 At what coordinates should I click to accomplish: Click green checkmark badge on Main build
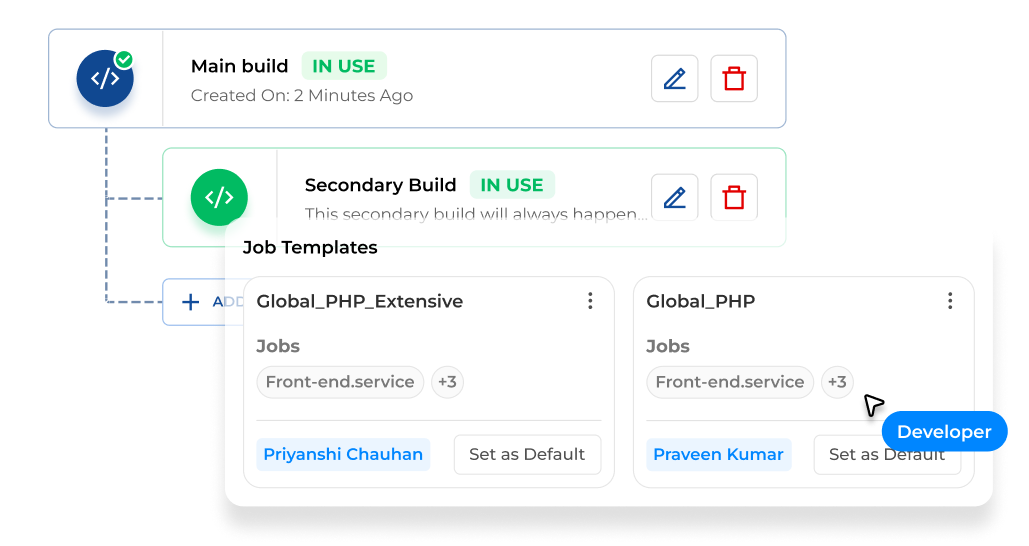(124, 59)
